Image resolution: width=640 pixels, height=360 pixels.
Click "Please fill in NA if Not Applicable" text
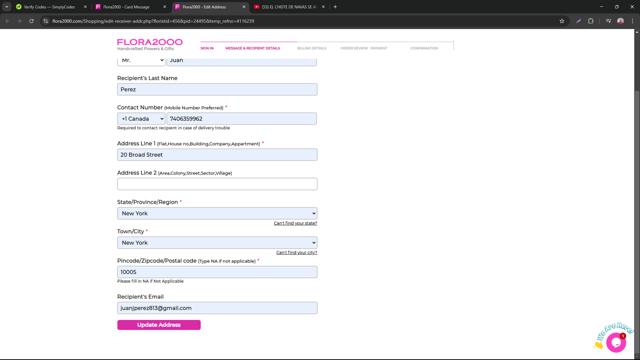pyautogui.click(x=150, y=281)
